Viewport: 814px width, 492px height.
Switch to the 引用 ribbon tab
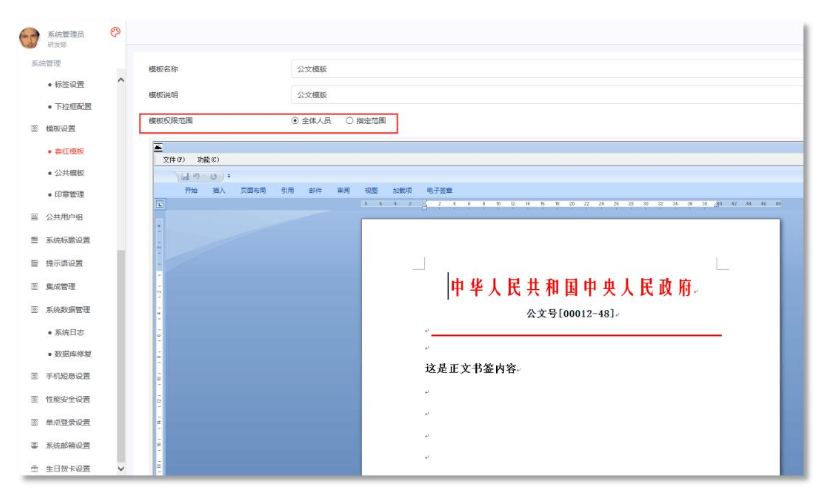tap(288, 190)
